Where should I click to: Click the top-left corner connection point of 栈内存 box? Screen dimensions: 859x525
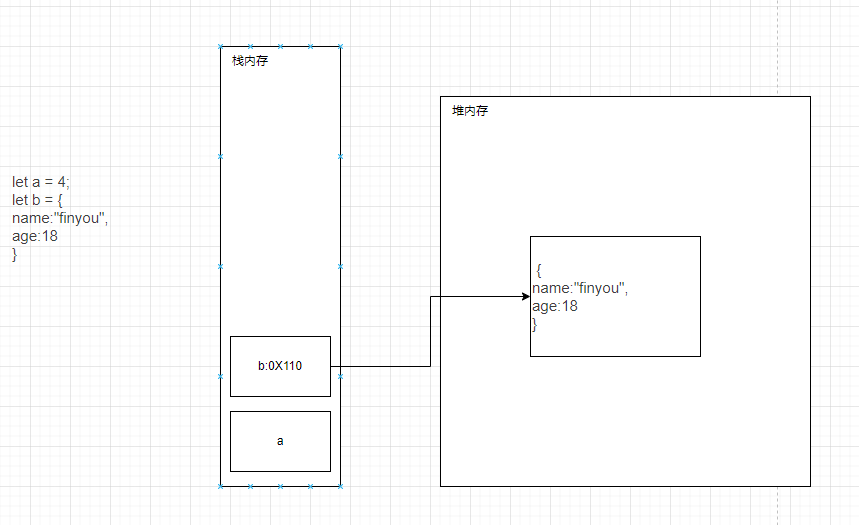(220, 46)
